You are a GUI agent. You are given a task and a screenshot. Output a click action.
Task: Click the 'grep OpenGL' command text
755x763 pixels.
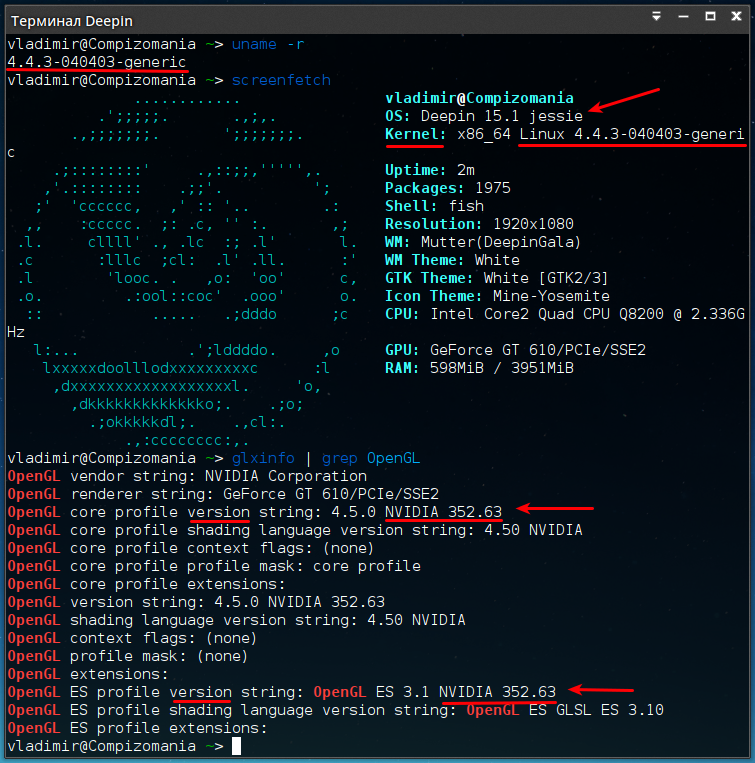tap(371, 458)
